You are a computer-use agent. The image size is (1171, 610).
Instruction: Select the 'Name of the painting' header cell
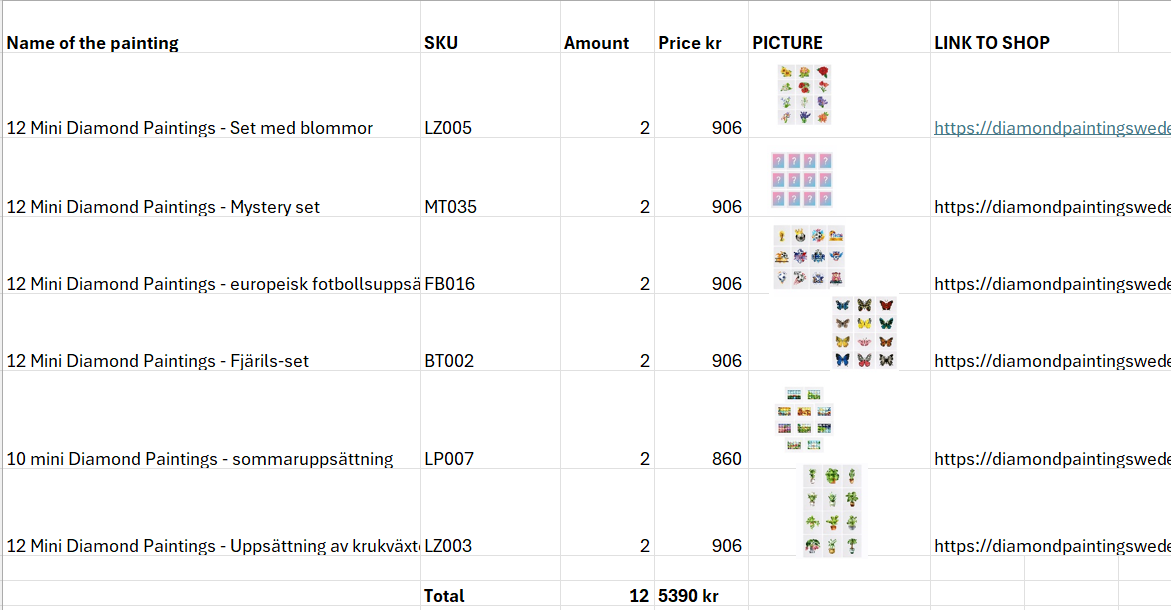point(93,43)
